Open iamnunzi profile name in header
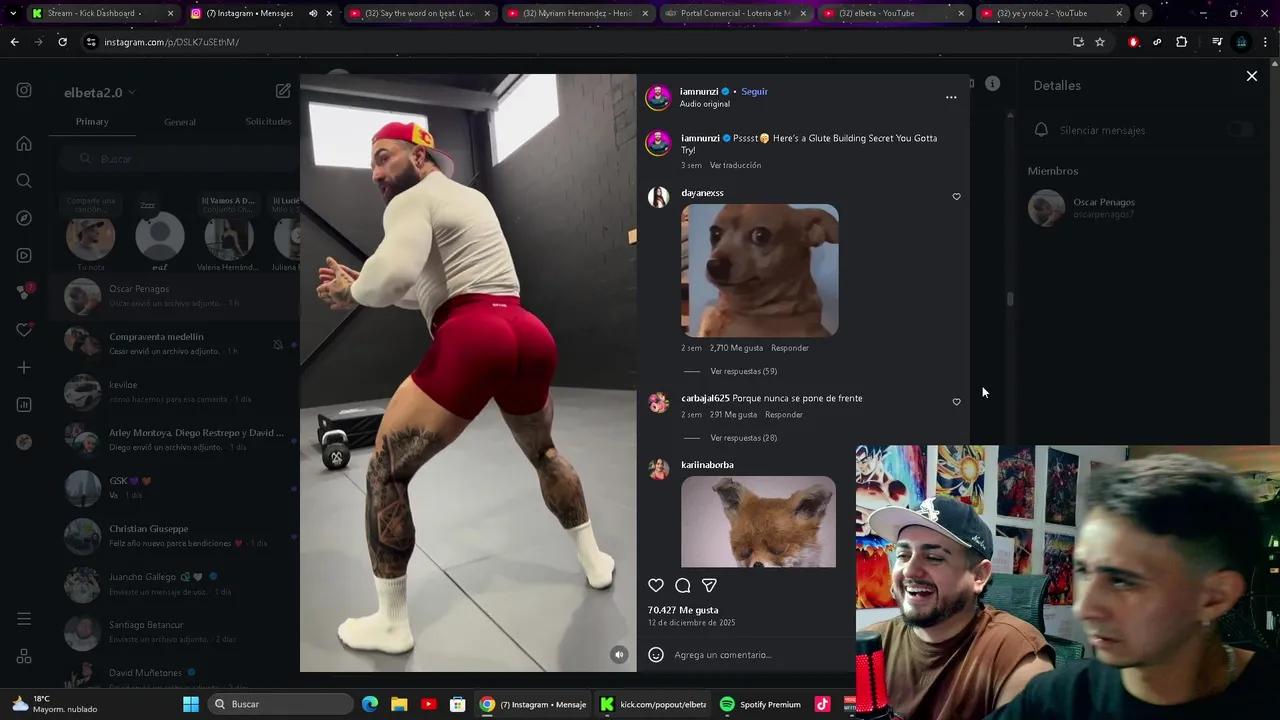The image size is (1280, 720). click(699, 92)
